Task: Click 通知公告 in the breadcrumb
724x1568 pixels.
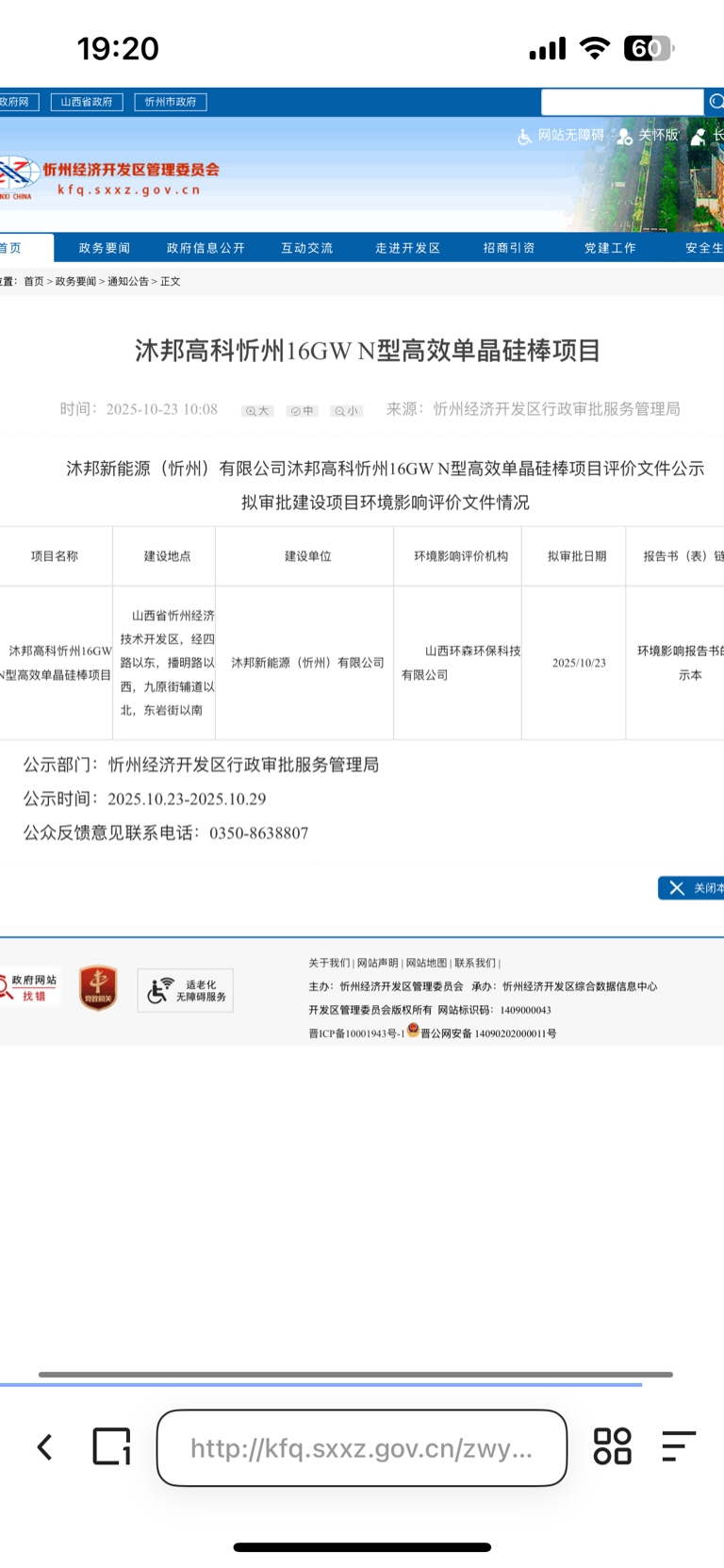Action: (128, 281)
